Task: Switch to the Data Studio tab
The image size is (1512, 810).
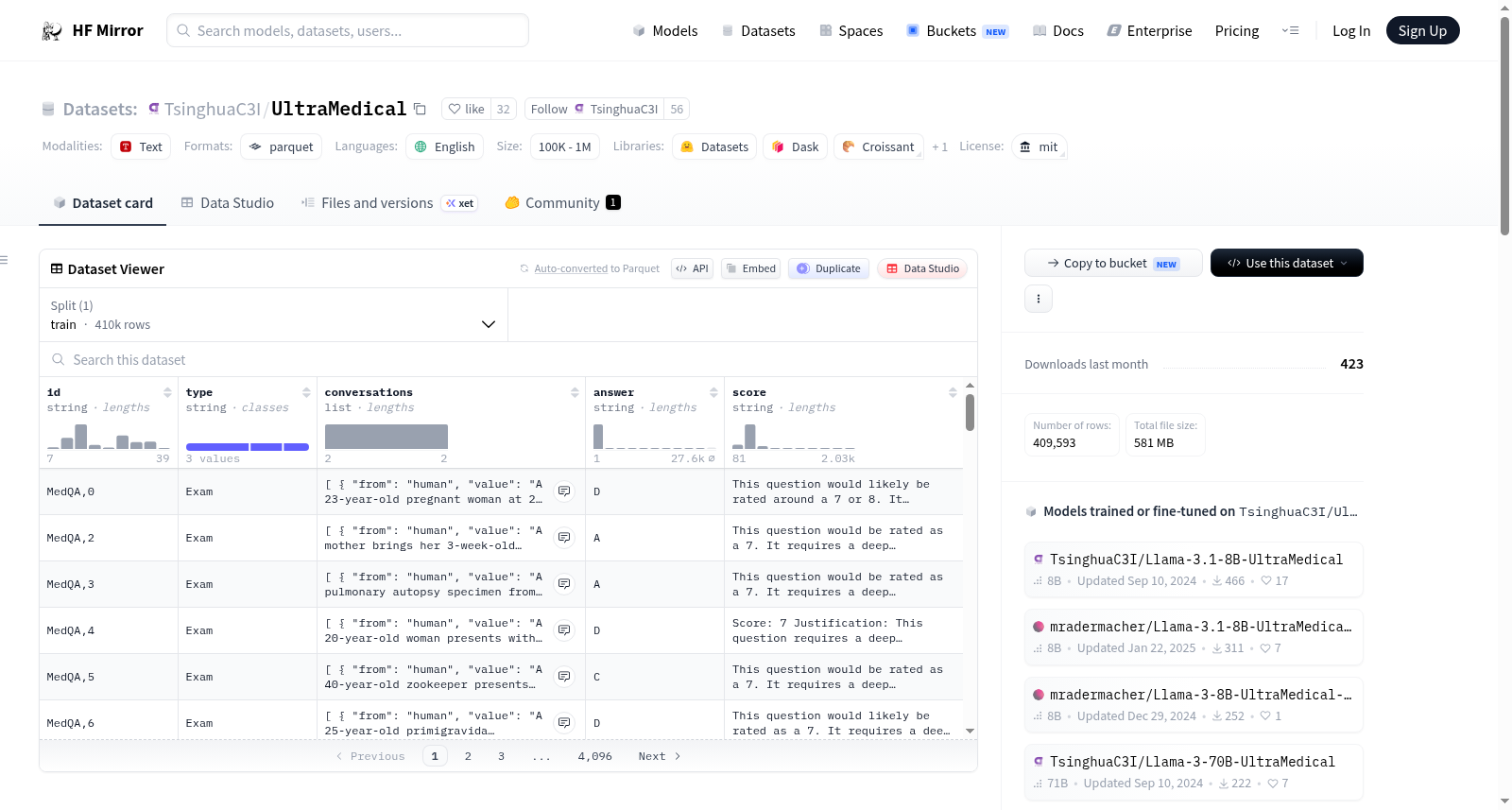Action: point(228,203)
